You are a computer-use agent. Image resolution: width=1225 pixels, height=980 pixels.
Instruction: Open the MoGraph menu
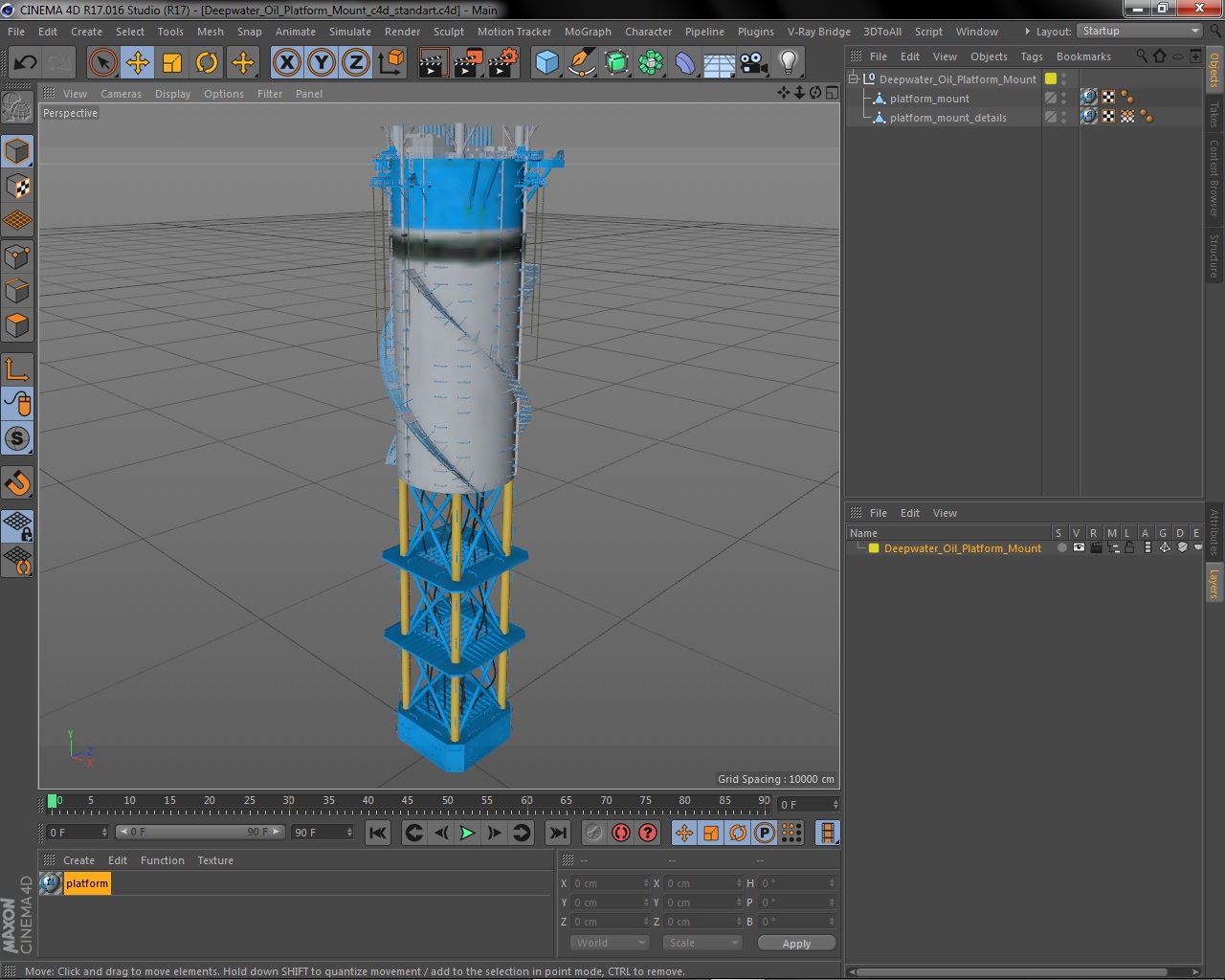pyautogui.click(x=588, y=32)
